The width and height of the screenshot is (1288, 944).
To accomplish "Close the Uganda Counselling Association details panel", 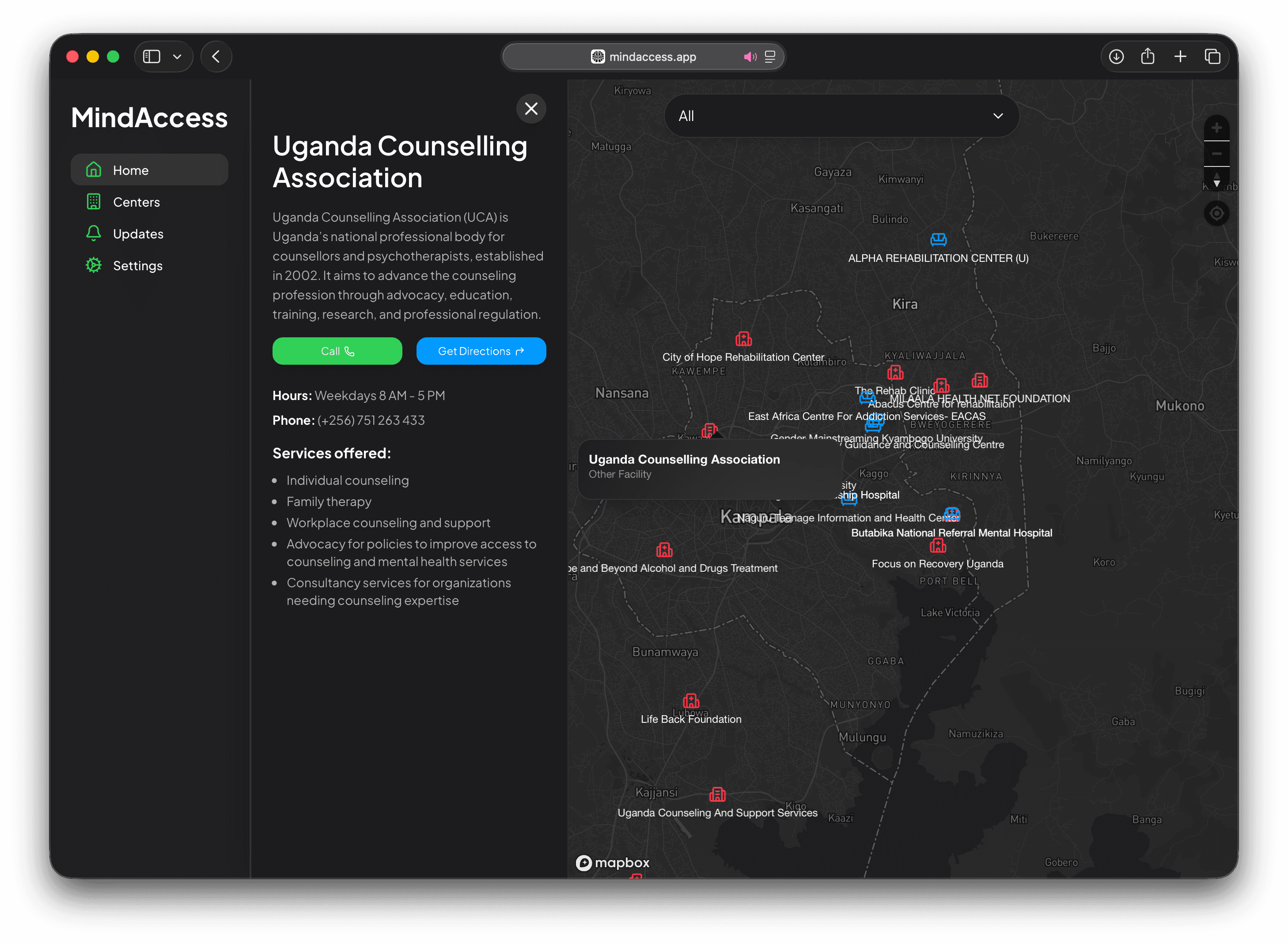I will pos(531,109).
